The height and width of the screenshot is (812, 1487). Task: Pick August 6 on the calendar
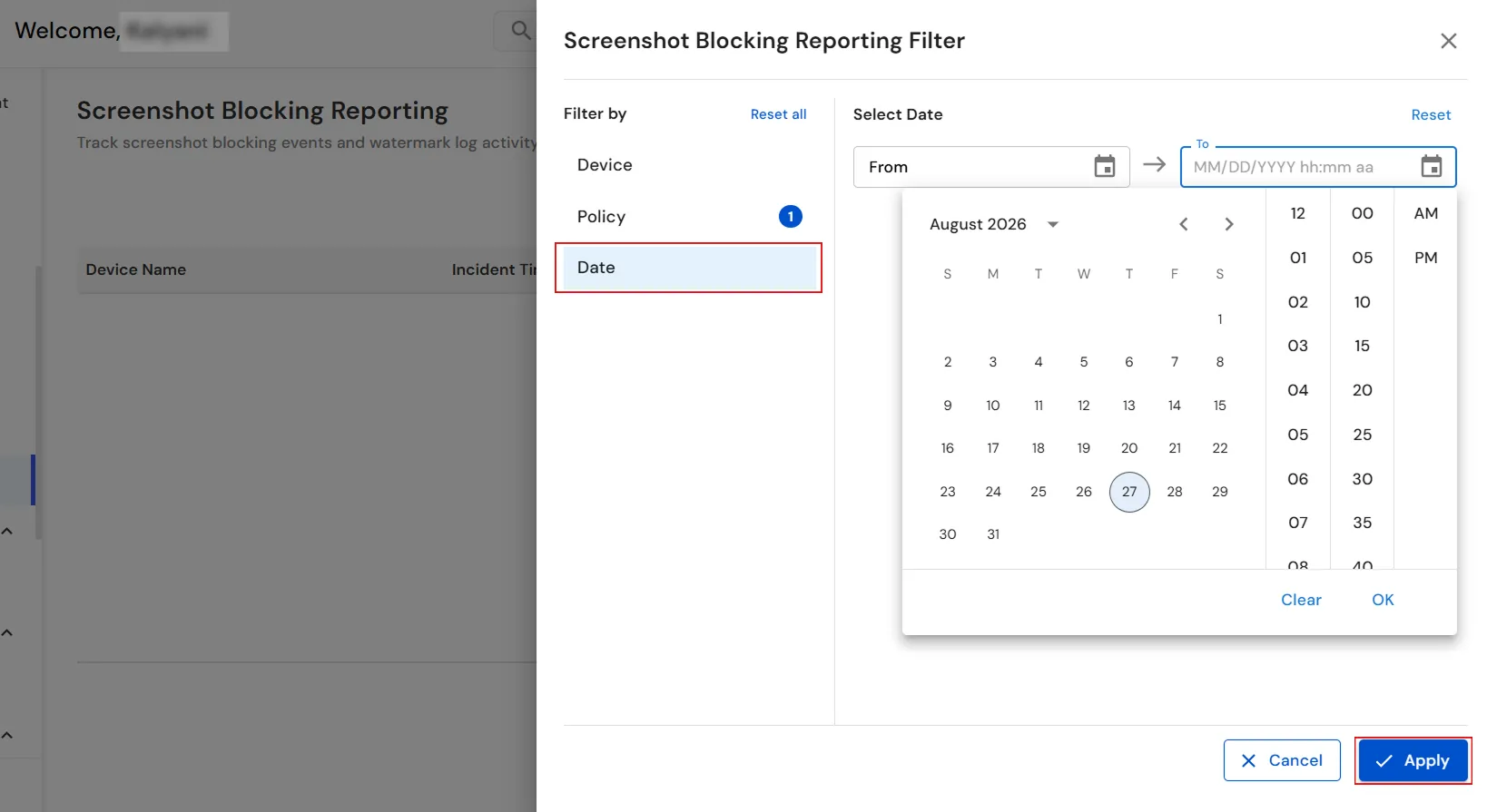[x=1129, y=362]
